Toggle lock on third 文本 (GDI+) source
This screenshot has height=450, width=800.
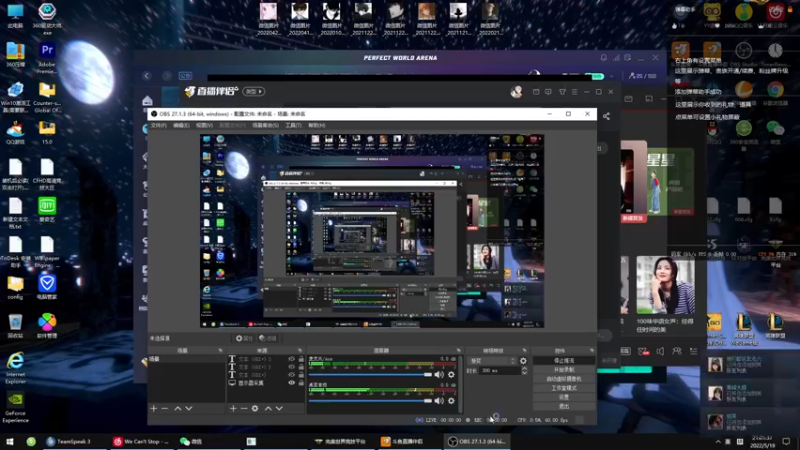pyautogui.click(x=301, y=374)
